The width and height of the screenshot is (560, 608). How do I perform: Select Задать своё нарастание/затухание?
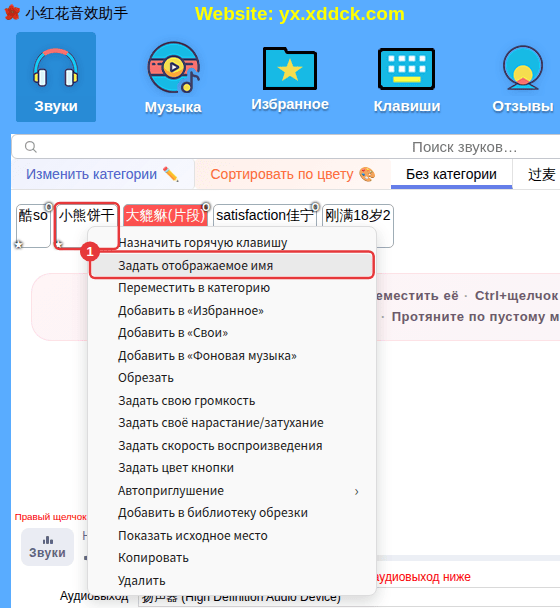(x=232, y=423)
